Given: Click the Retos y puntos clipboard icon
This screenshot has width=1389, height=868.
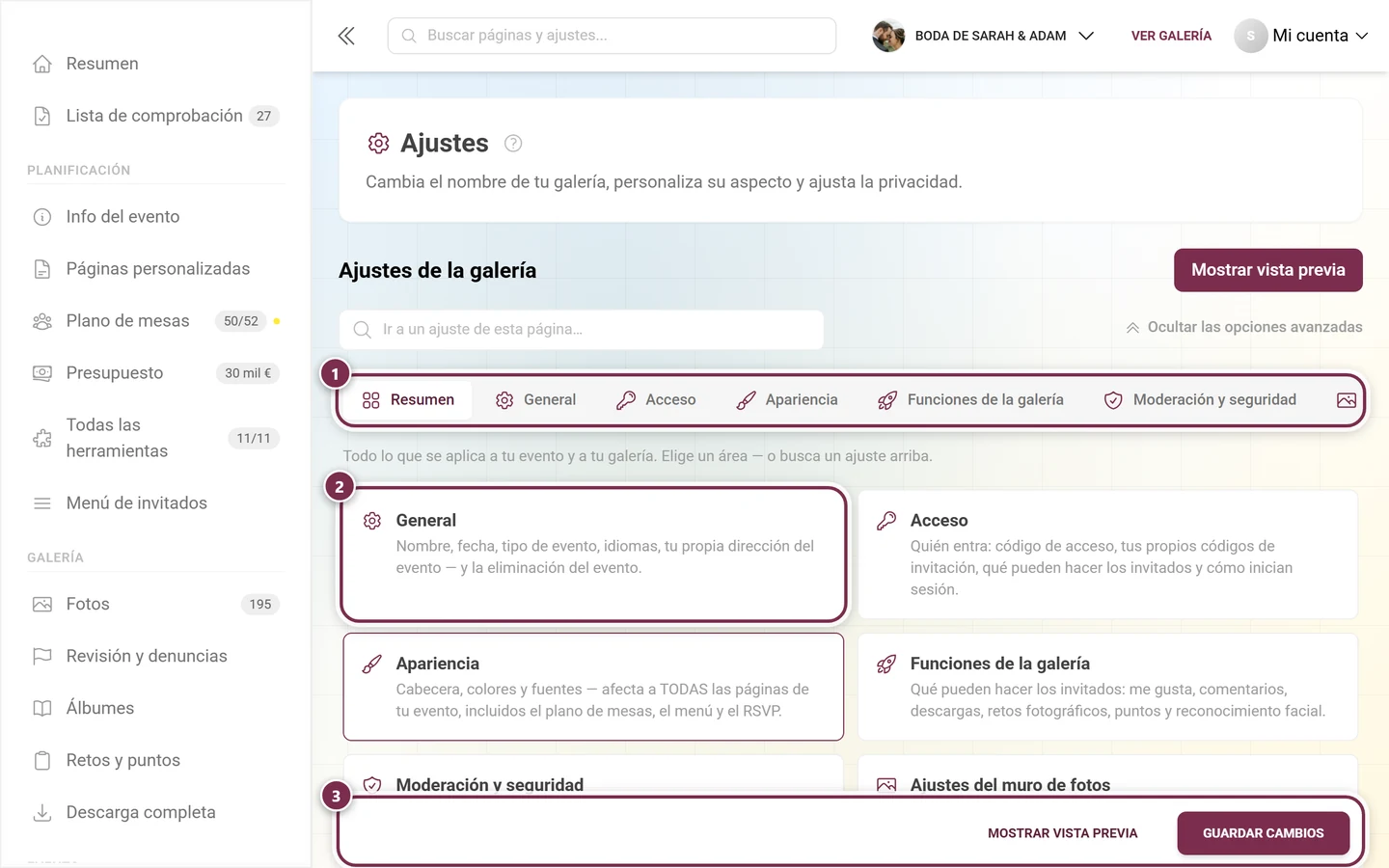Looking at the screenshot, I should pos(42,761).
